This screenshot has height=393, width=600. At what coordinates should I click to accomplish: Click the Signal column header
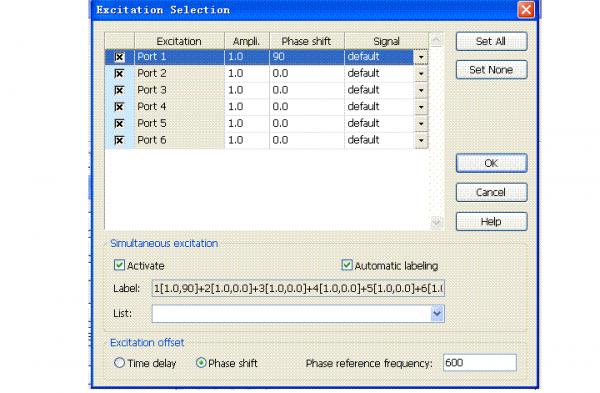click(x=386, y=41)
